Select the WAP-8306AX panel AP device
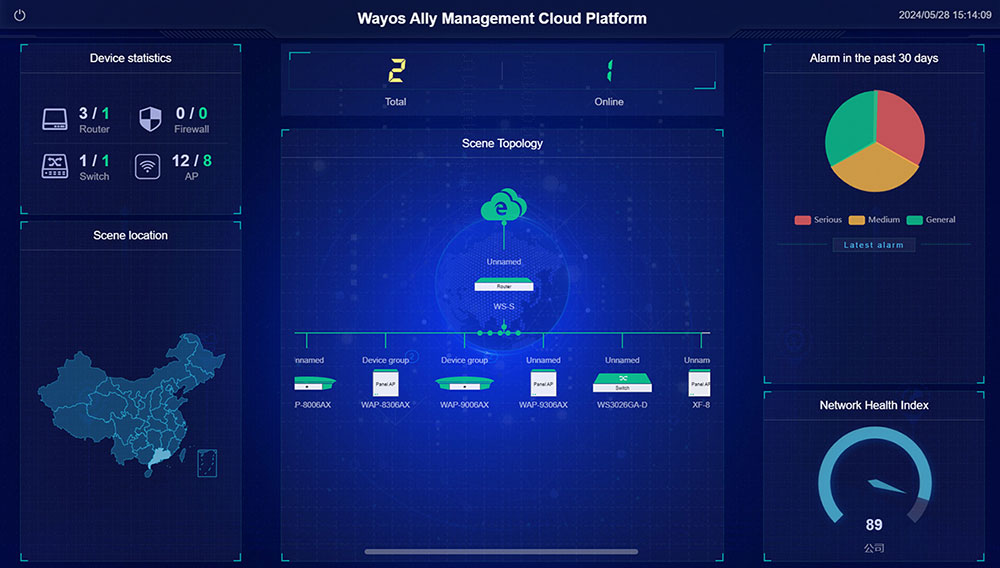 [x=385, y=382]
